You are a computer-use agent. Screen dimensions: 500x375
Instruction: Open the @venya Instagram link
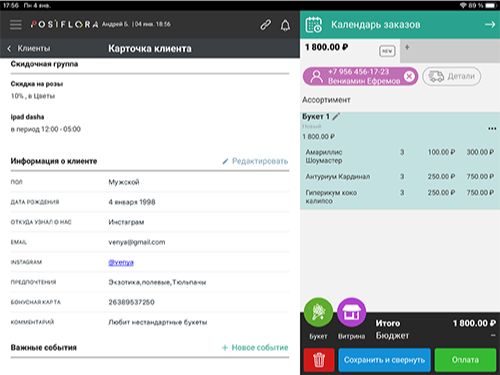[121, 262]
